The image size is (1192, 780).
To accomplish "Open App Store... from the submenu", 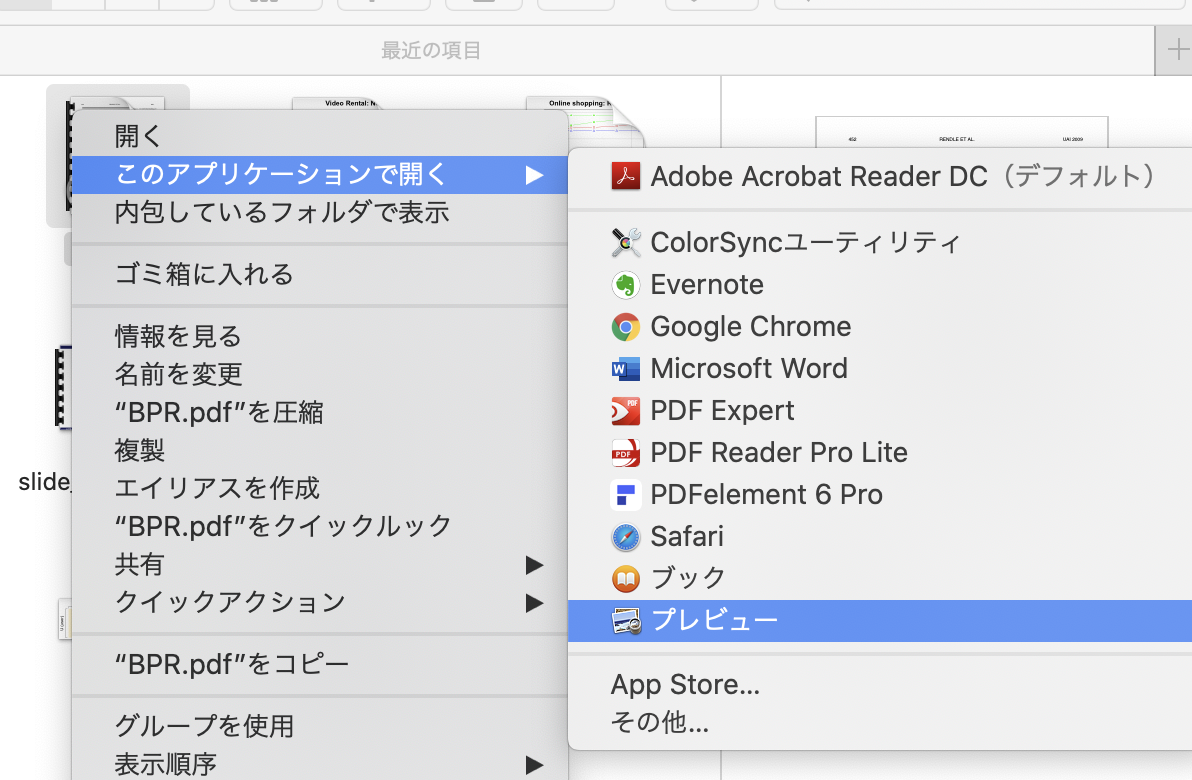I will click(685, 685).
